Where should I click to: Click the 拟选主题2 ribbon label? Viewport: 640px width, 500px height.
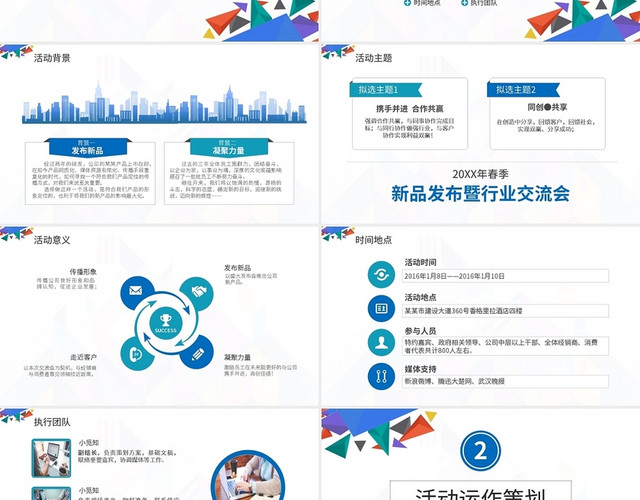pos(523,90)
